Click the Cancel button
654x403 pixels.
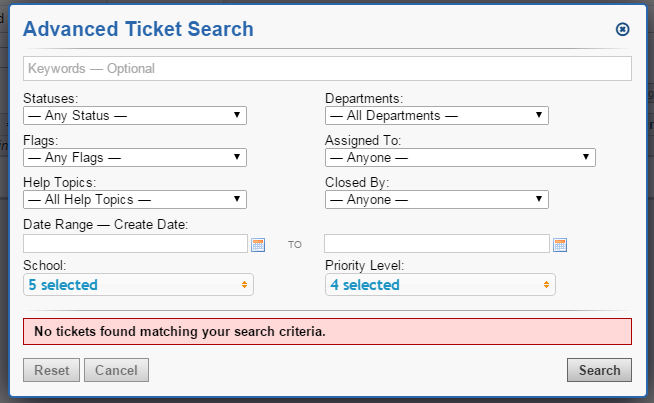116,370
